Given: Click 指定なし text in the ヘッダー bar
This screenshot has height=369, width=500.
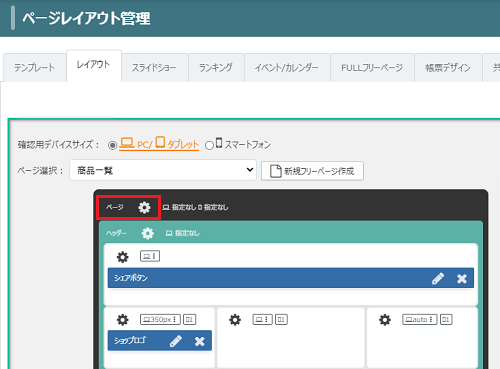Looking at the screenshot, I should click(x=187, y=233).
